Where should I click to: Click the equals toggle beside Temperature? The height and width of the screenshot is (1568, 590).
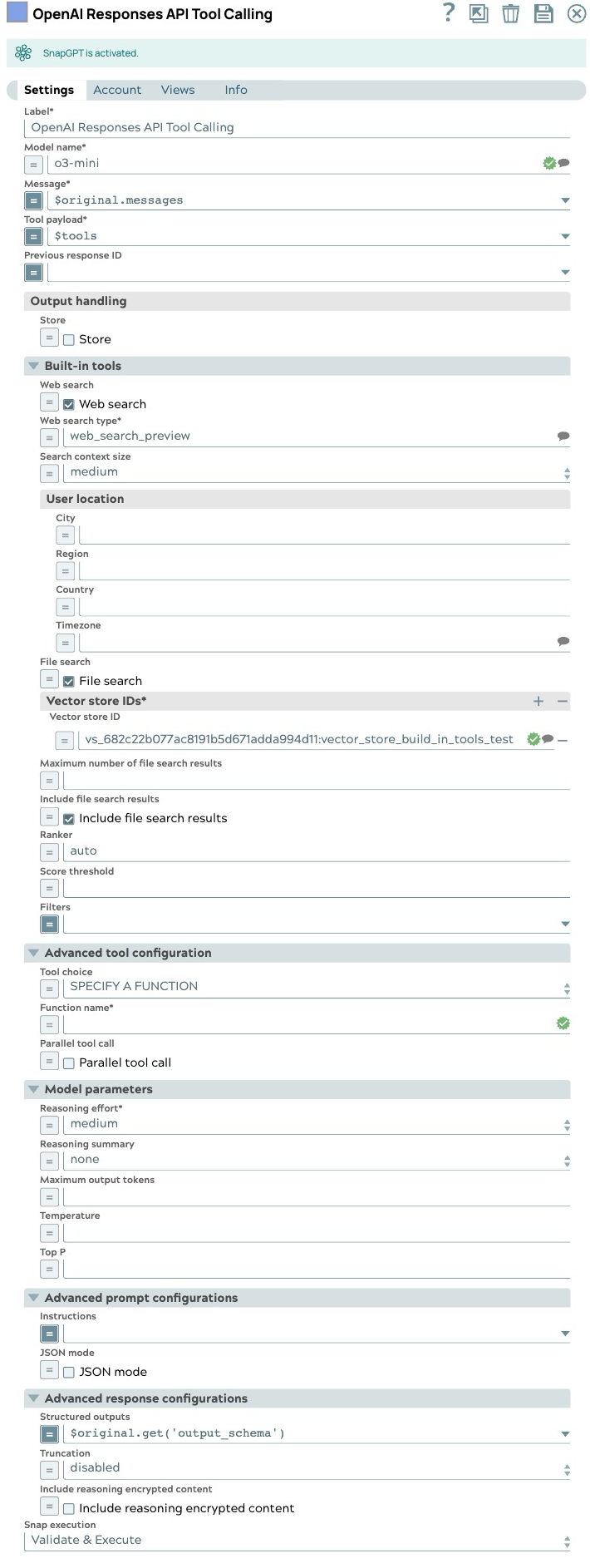[x=49, y=1233]
